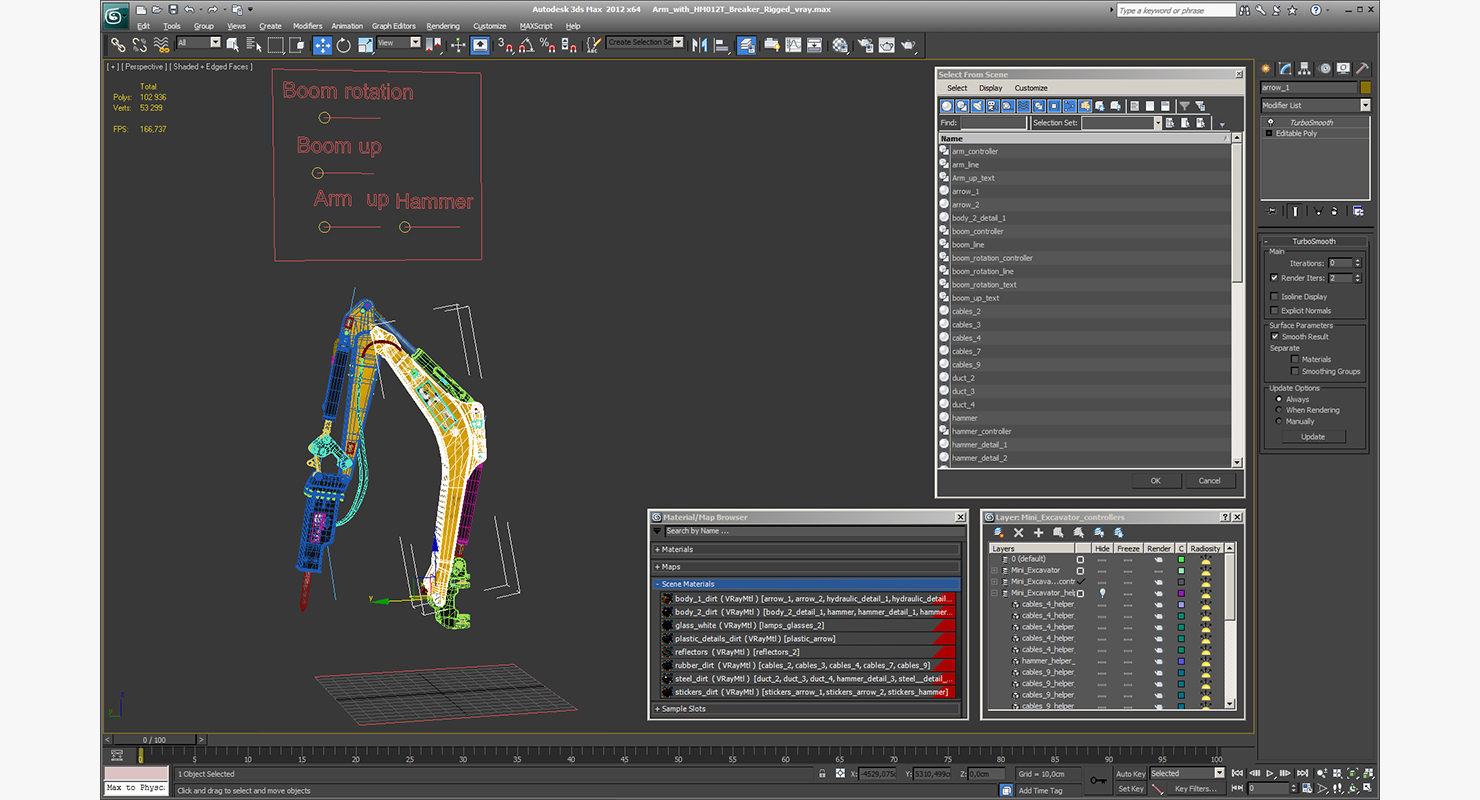Toggle the Angle Snap tool
The height and width of the screenshot is (800, 1480).
tap(526, 45)
